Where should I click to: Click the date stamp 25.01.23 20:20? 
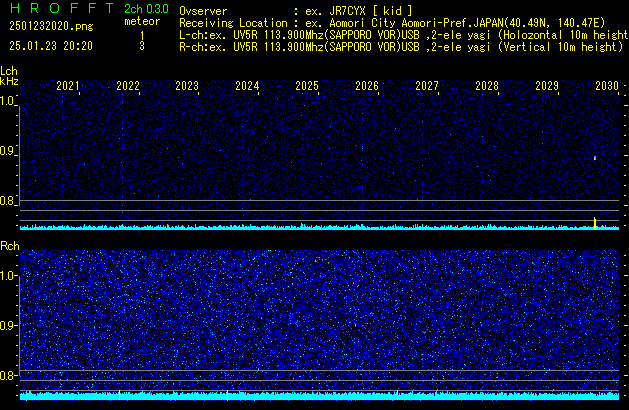[51, 46]
